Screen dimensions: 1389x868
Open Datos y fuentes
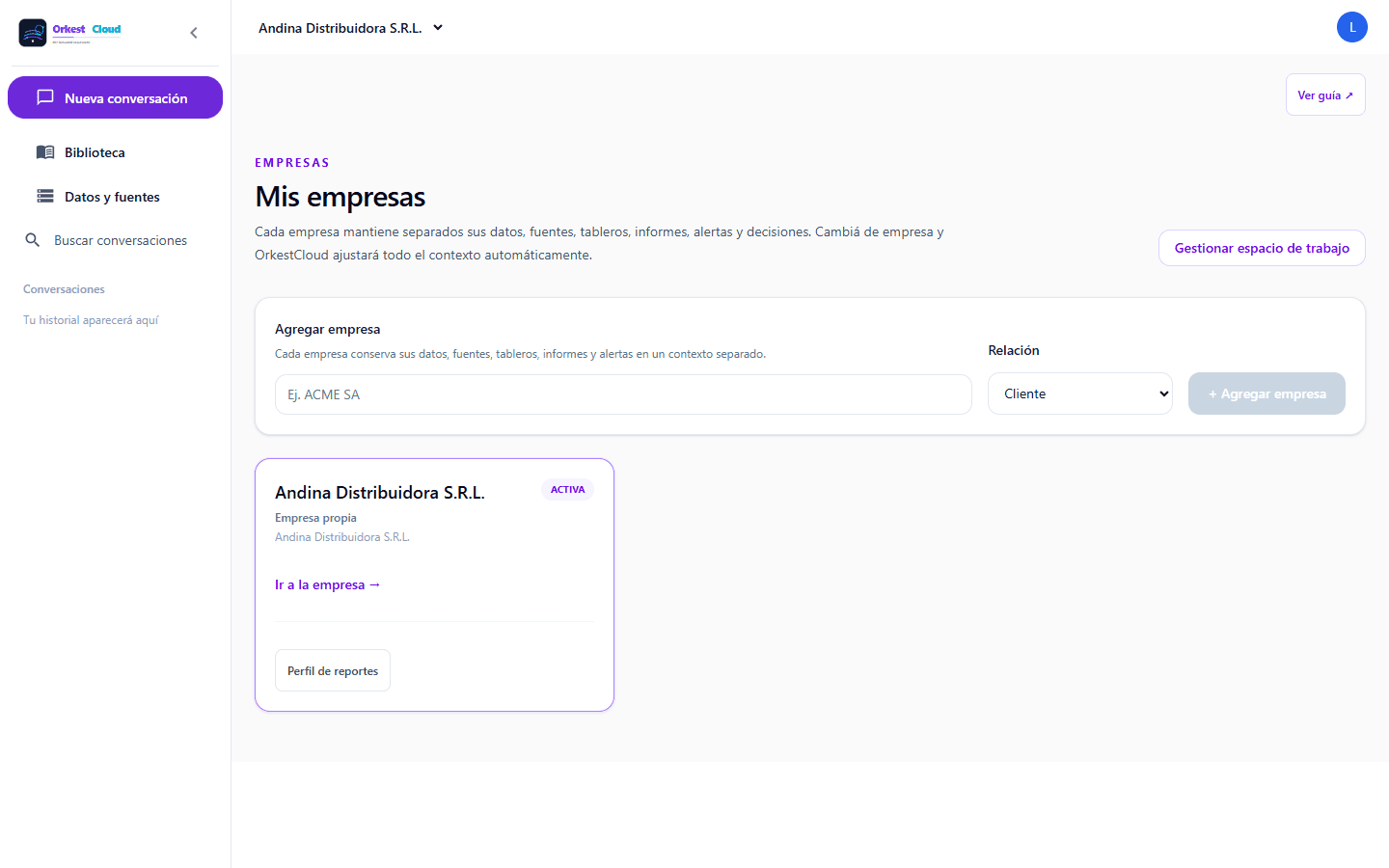coord(115,197)
